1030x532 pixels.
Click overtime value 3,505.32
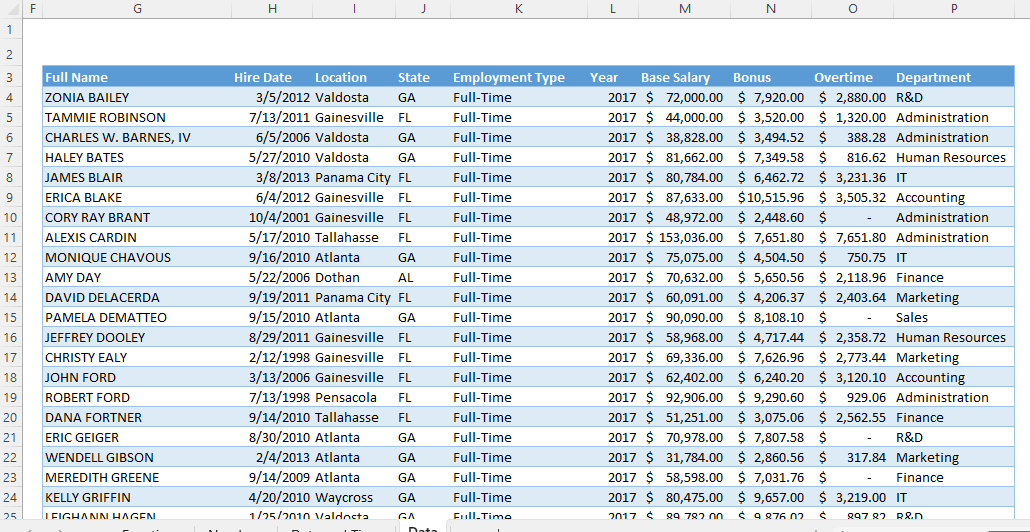click(x=853, y=198)
